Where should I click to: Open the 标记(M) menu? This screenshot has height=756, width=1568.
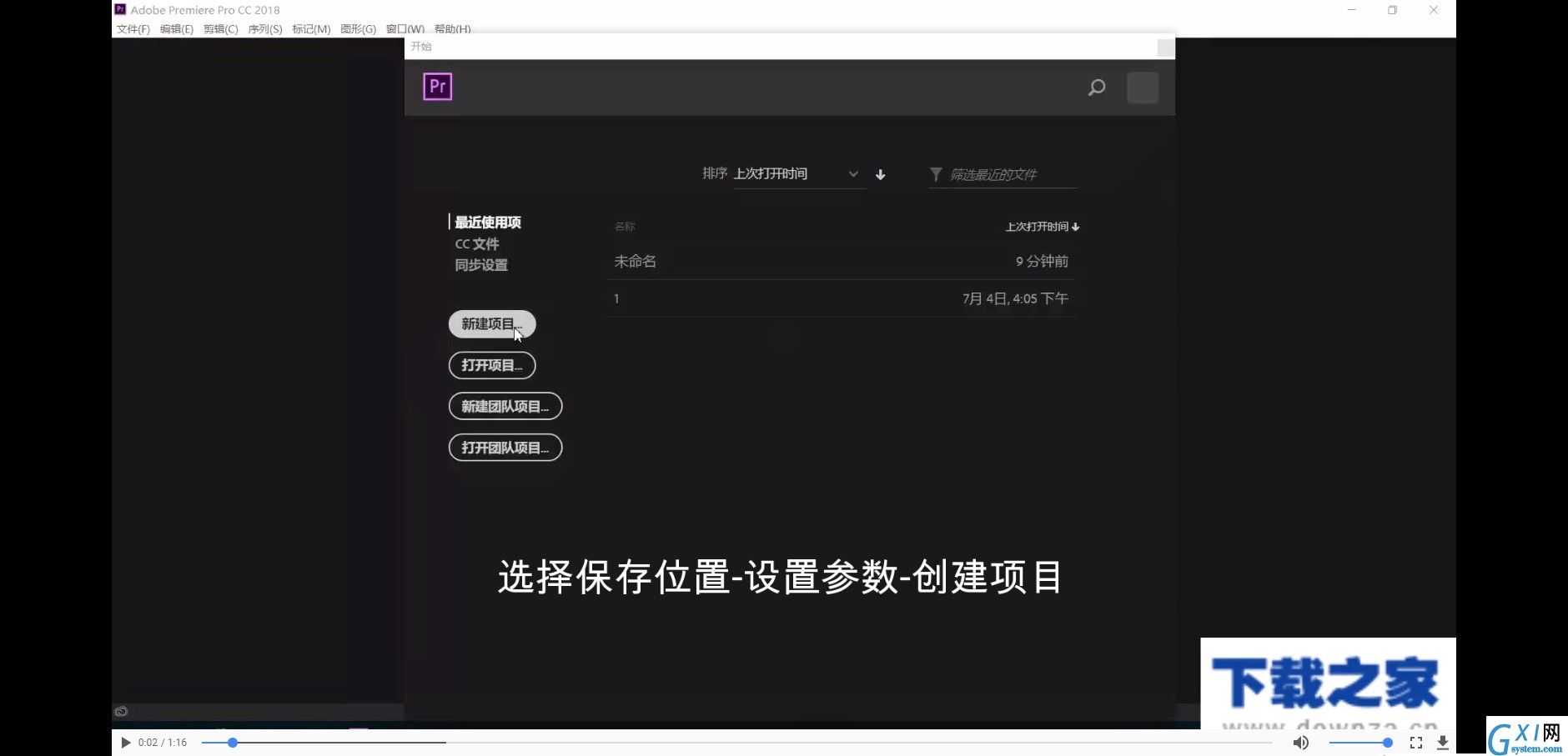pyautogui.click(x=311, y=29)
